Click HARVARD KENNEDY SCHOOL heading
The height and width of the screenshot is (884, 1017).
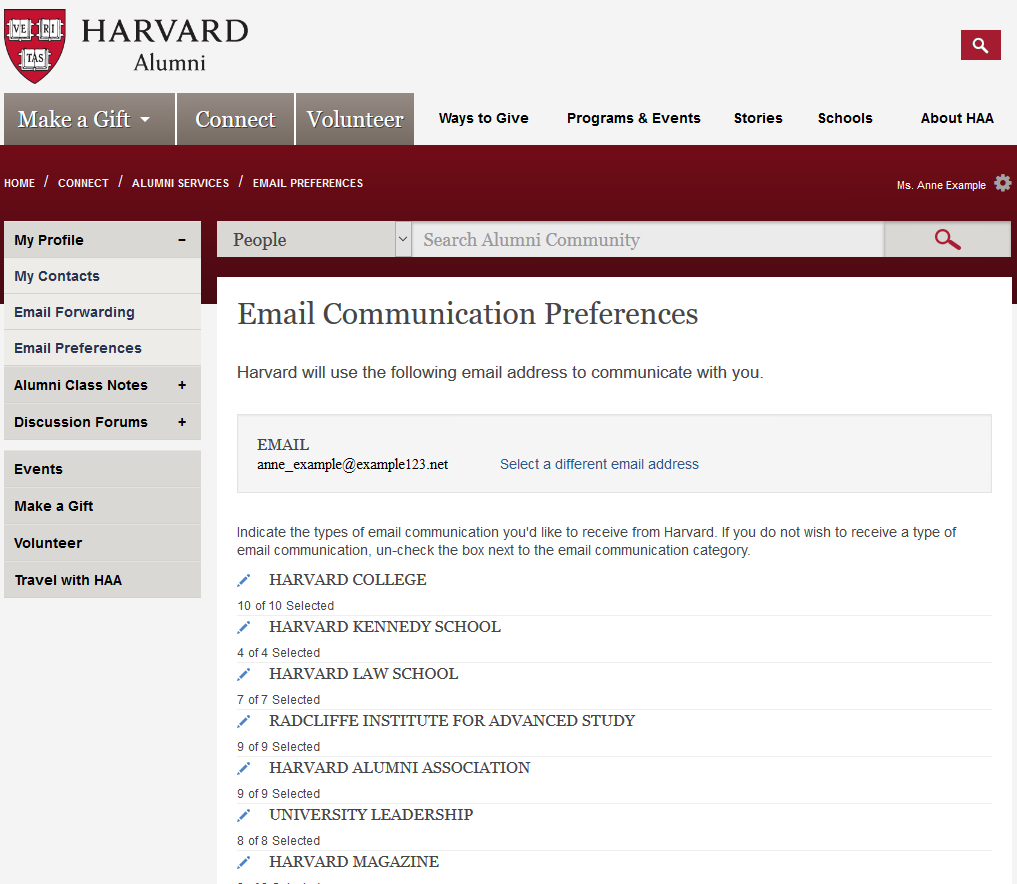point(385,627)
